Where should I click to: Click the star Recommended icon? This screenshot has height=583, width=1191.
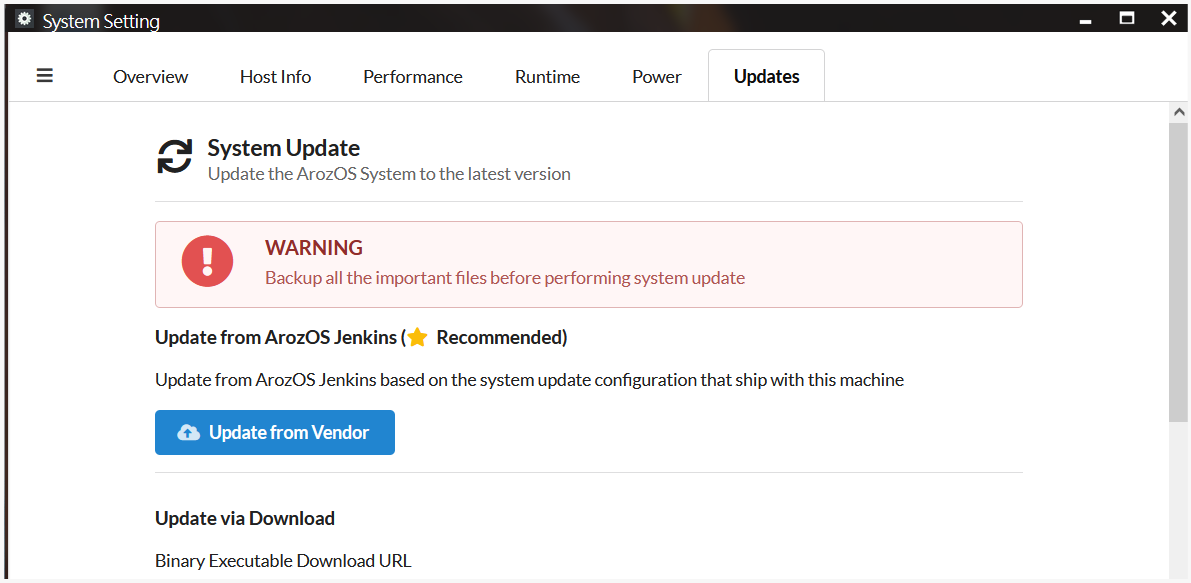[x=417, y=338]
